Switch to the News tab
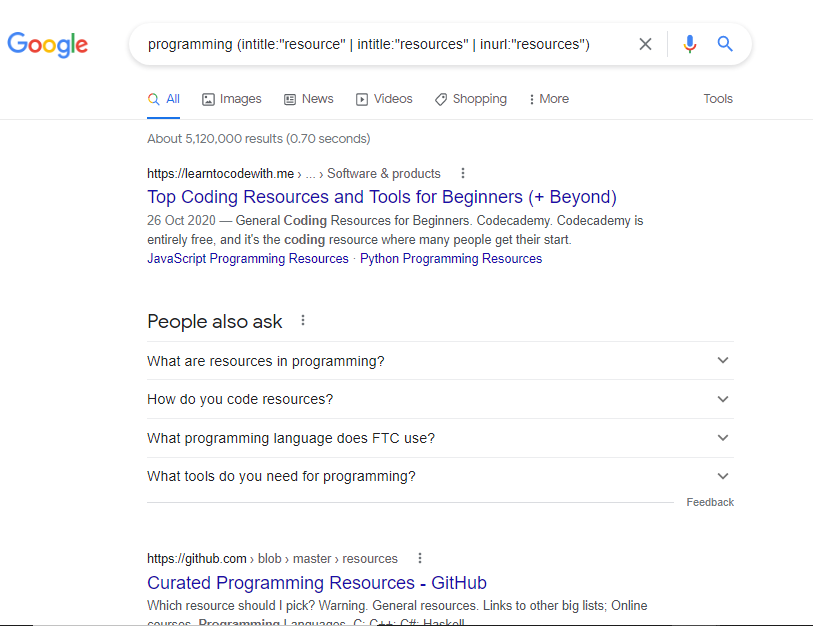Screen dimensions: 813x626 point(309,99)
